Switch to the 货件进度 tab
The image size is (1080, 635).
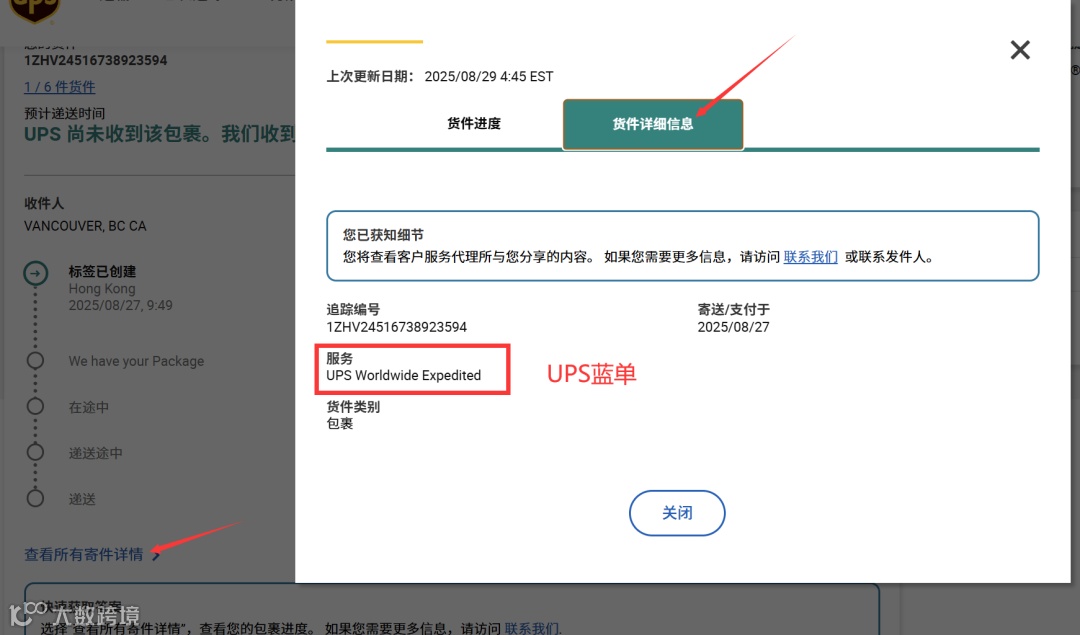click(x=474, y=124)
